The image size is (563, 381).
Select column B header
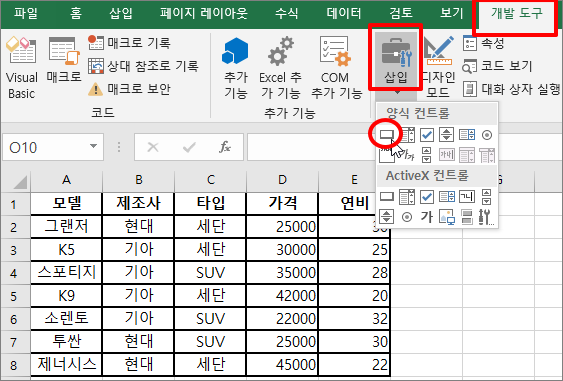pyautogui.click(x=139, y=180)
